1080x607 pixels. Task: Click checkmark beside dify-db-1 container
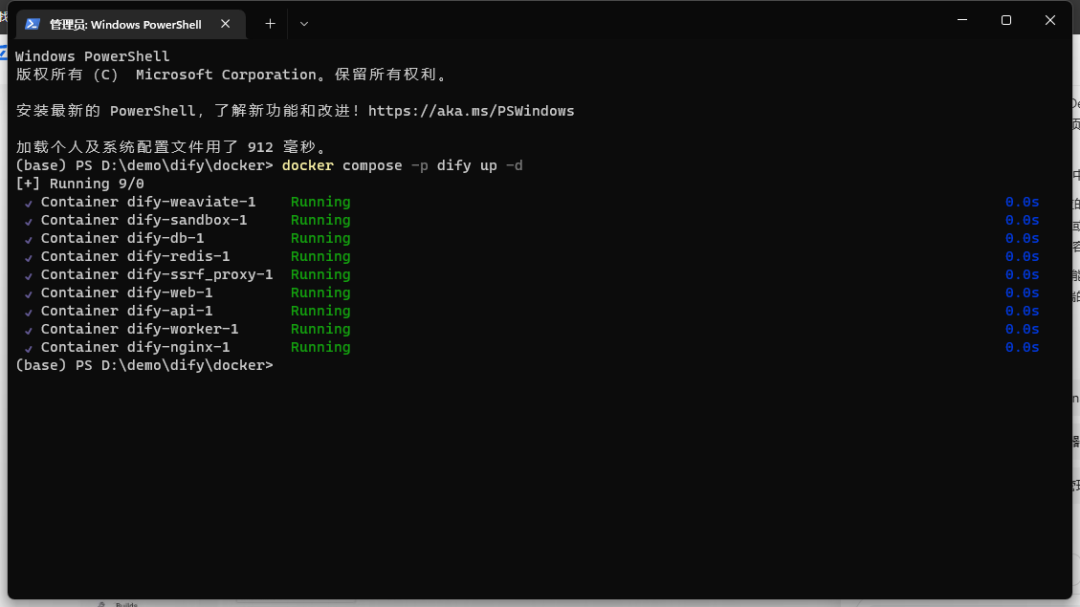point(29,239)
